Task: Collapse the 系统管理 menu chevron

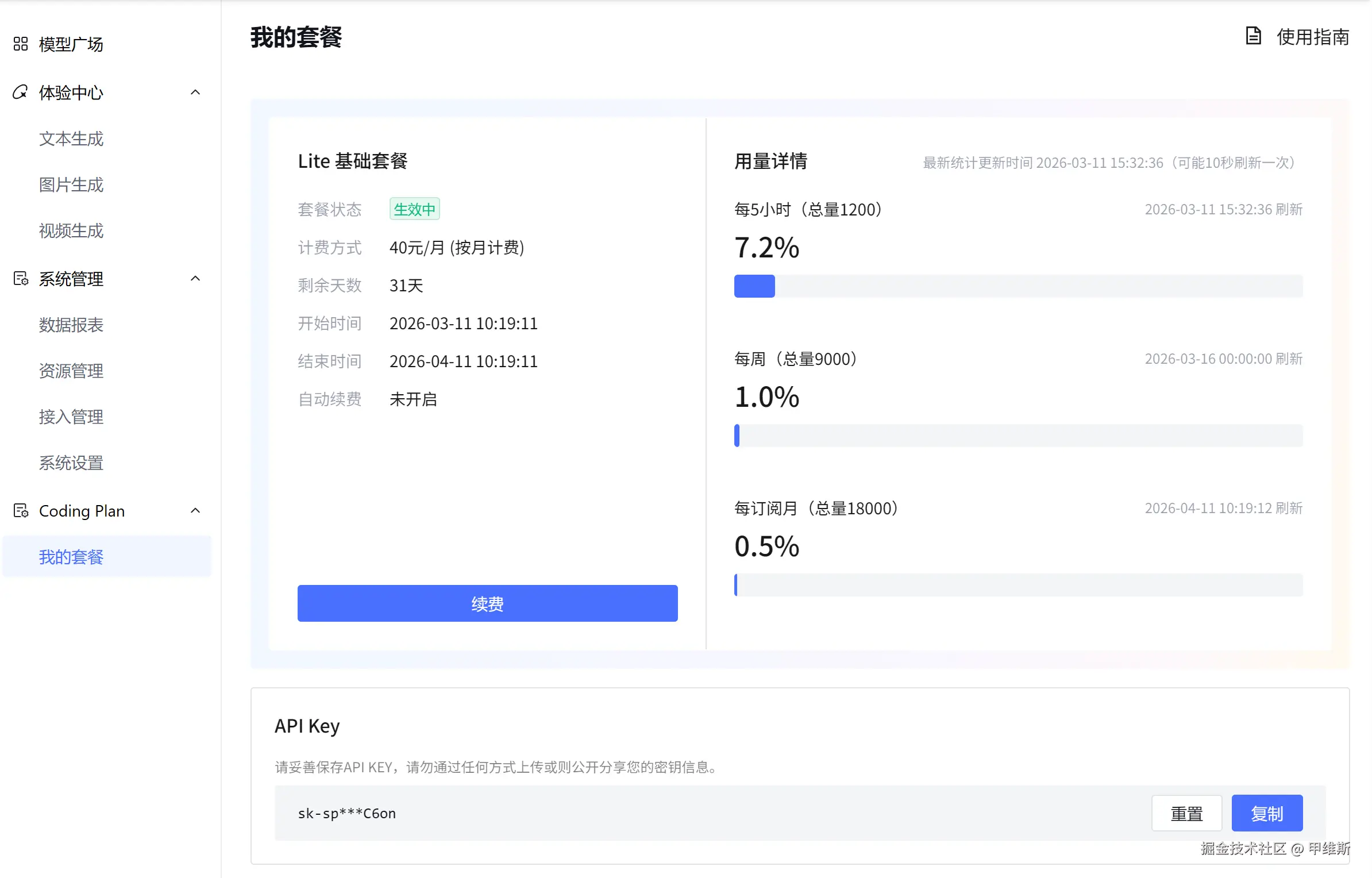Action: coord(195,279)
